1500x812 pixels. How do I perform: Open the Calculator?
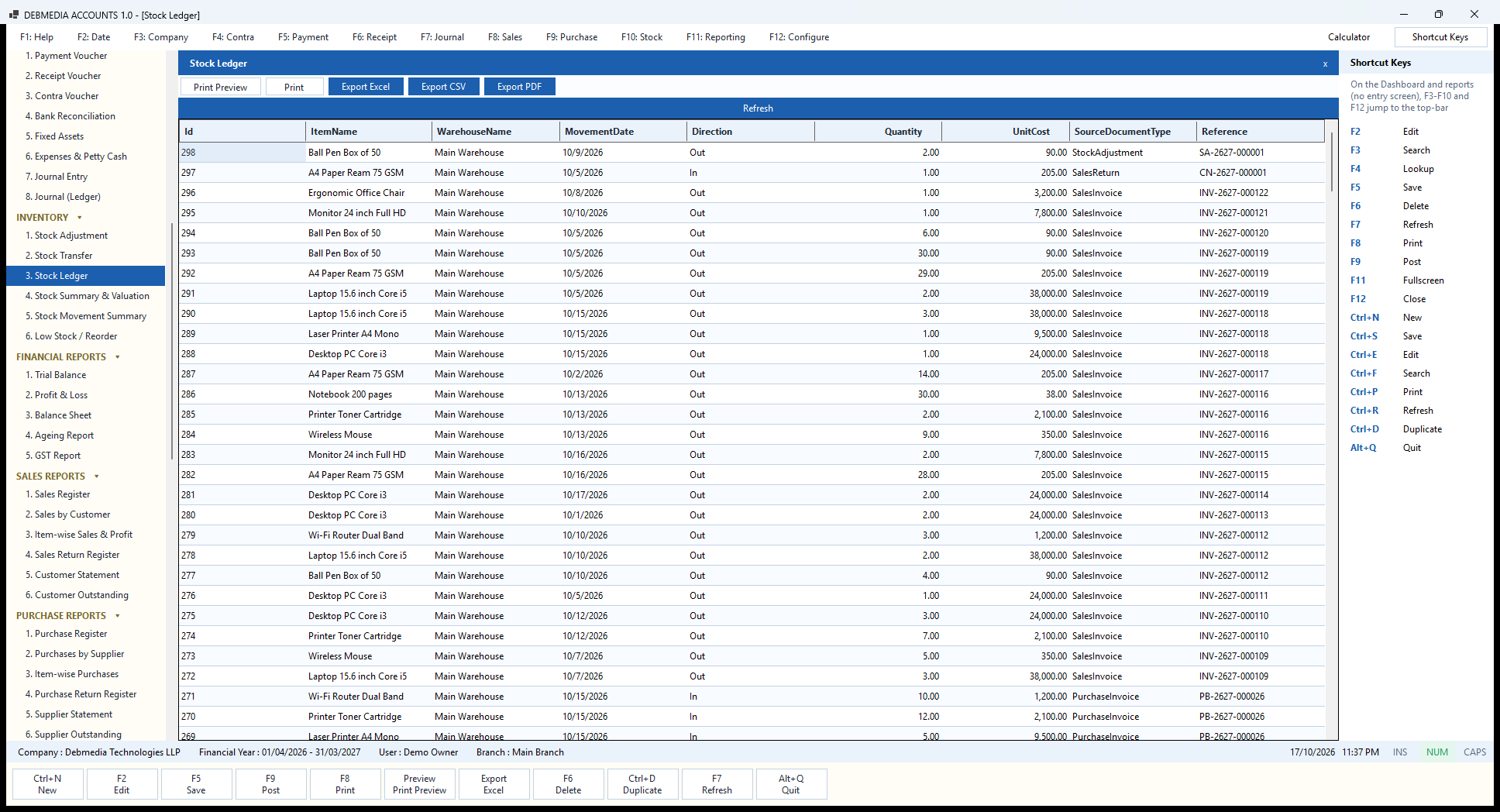point(1349,37)
